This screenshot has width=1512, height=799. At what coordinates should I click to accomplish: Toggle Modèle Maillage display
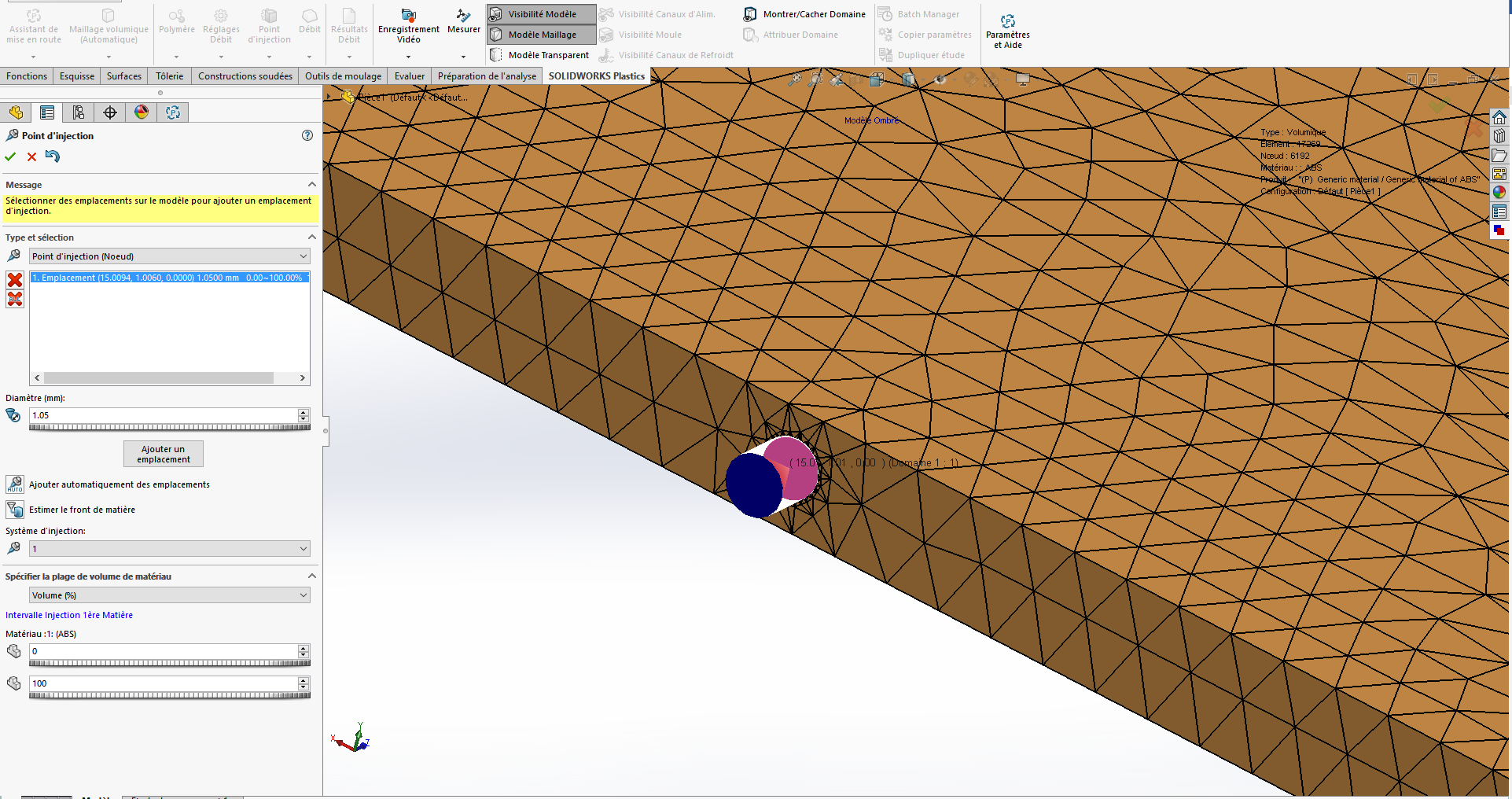[541, 35]
